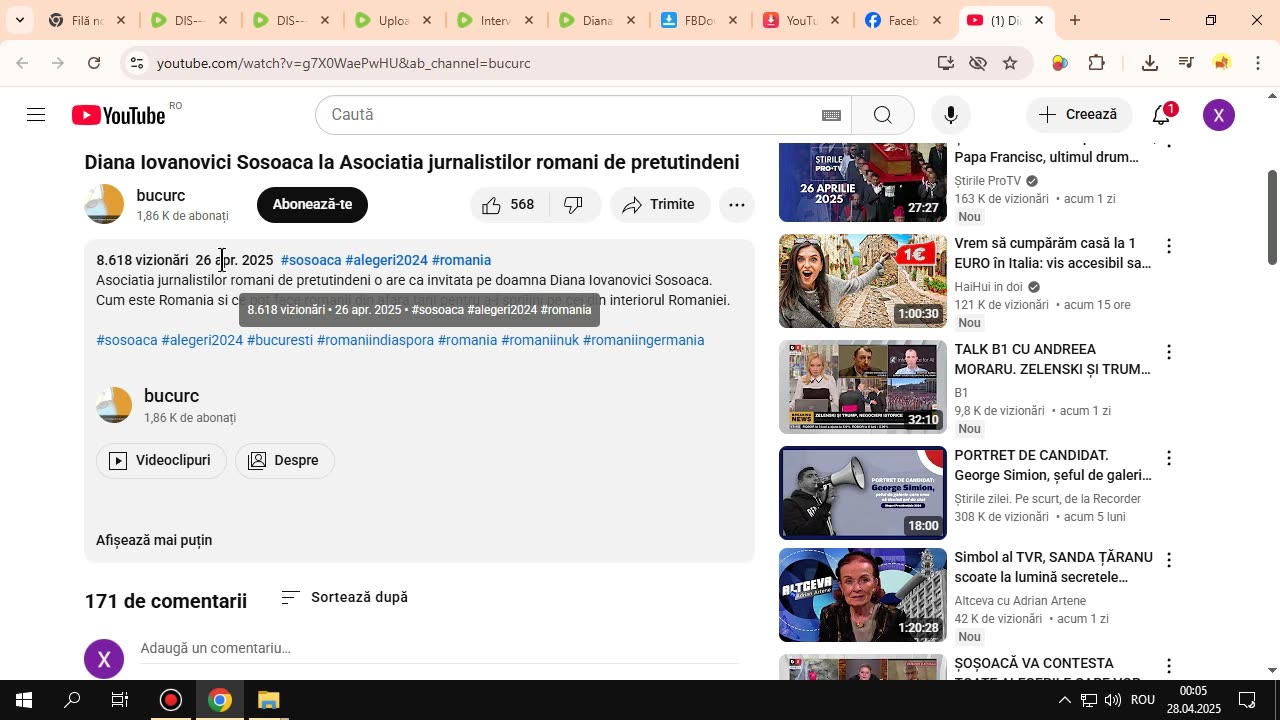The height and width of the screenshot is (720, 1280).
Task: Click the magnifier search button
Action: (x=882, y=115)
